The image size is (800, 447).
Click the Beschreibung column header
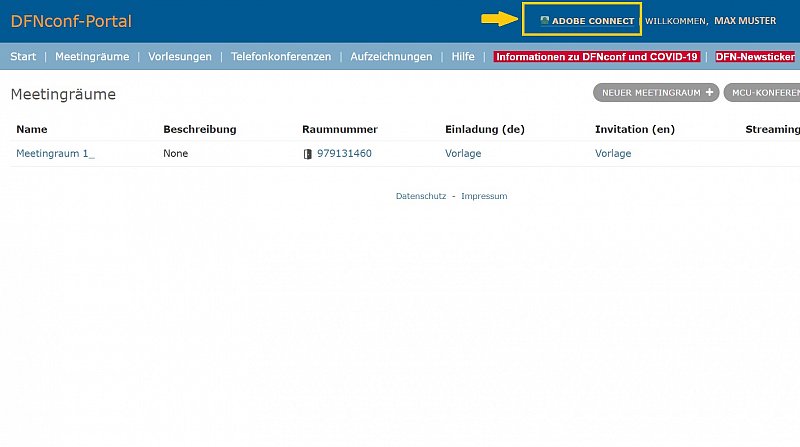pos(199,129)
